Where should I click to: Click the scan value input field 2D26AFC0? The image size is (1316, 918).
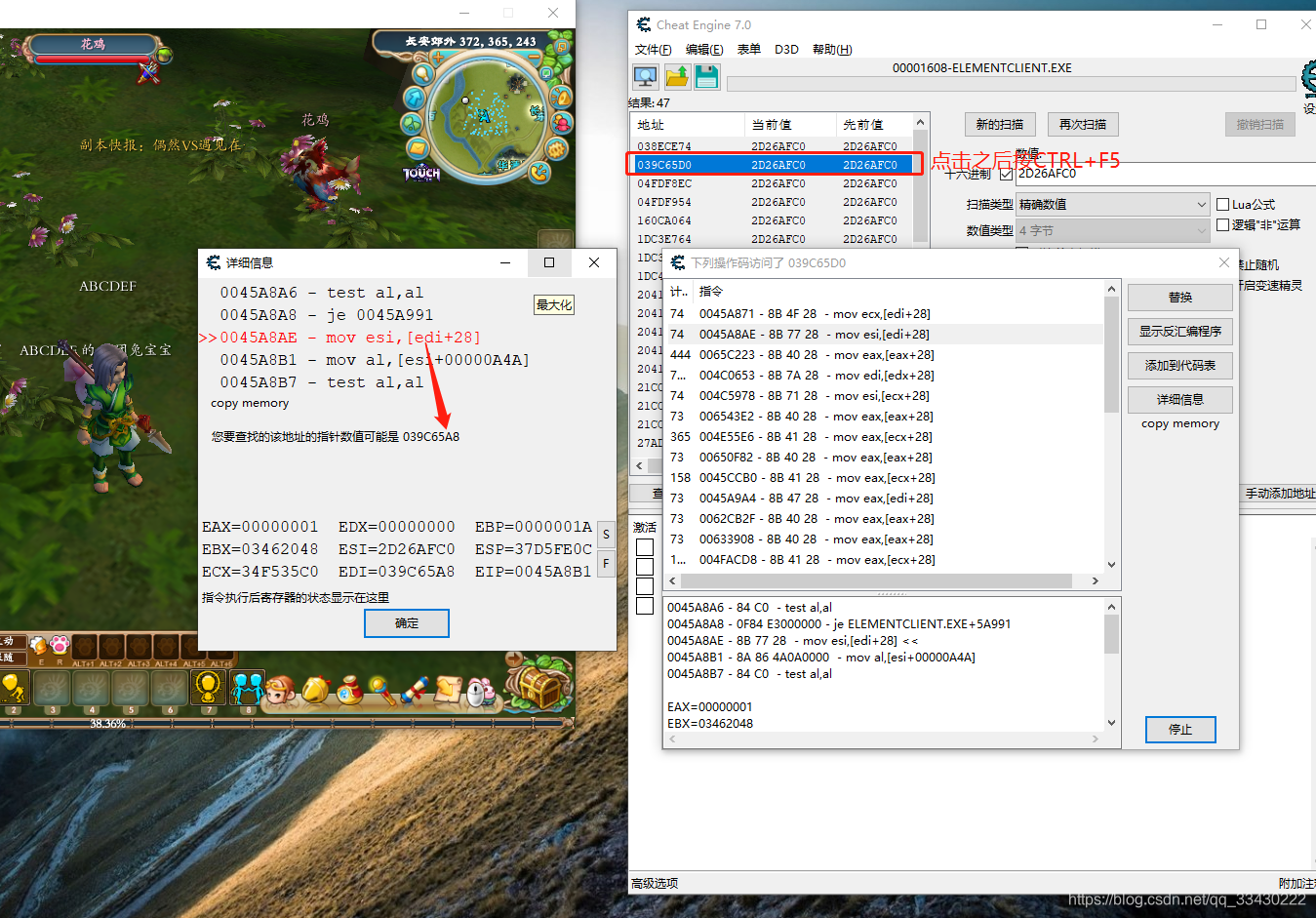tap(1166, 174)
